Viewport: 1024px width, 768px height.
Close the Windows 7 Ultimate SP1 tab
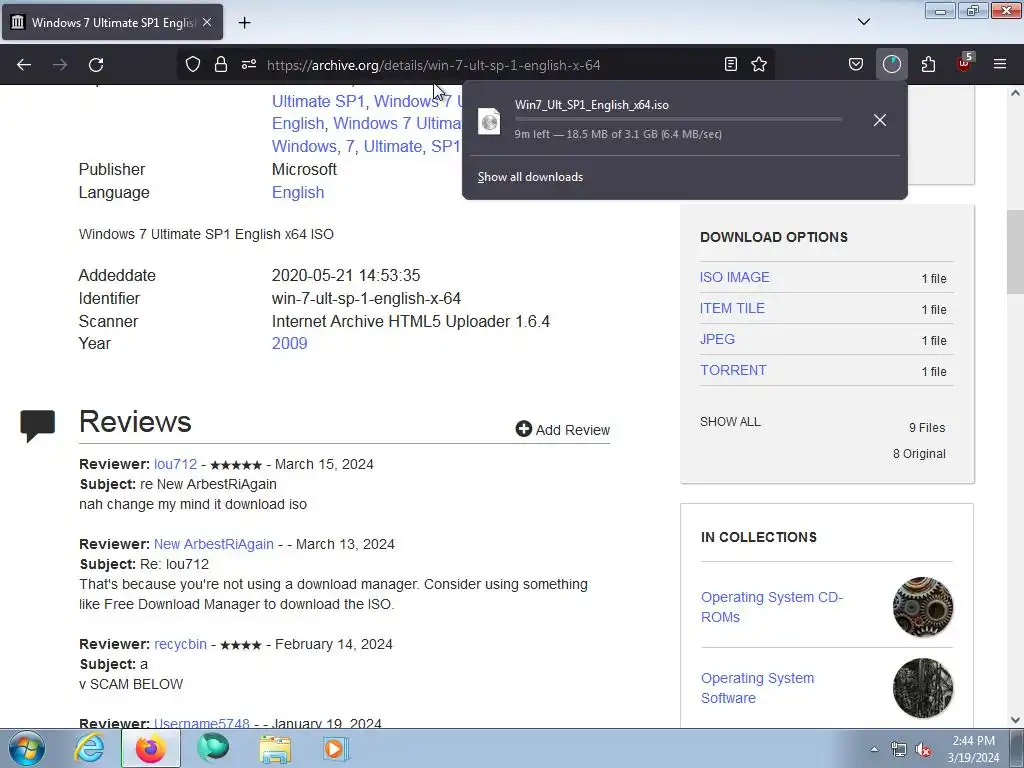206,22
